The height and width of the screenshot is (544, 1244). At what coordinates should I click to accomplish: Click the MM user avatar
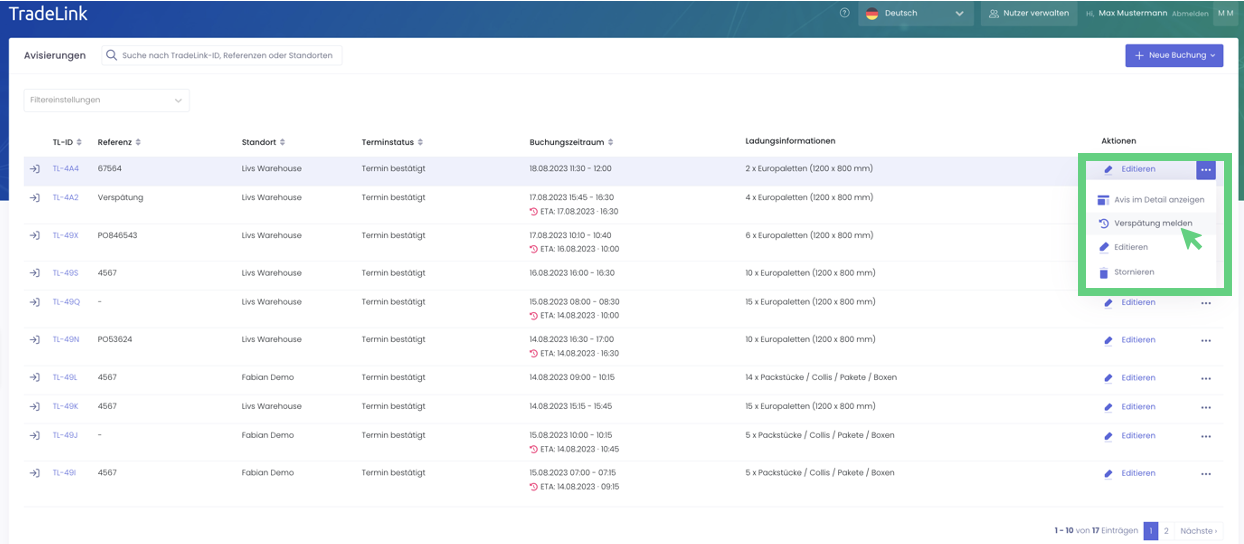pyautogui.click(x=1224, y=14)
